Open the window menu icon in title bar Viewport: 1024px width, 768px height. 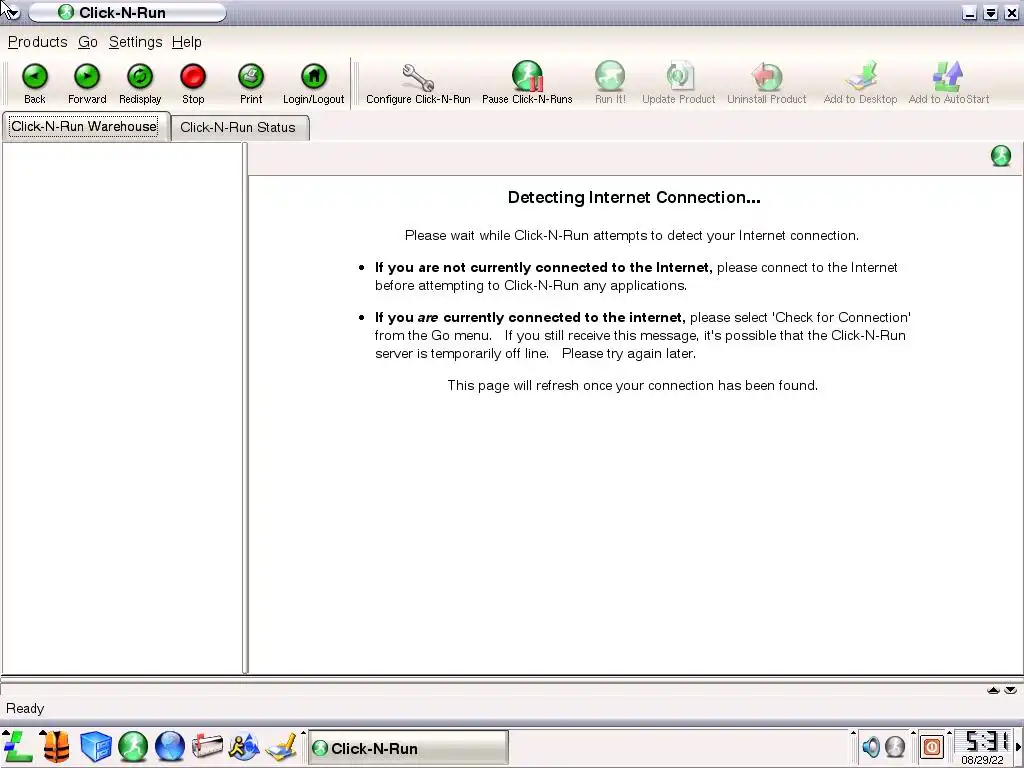pyautogui.click(x=10, y=12)
